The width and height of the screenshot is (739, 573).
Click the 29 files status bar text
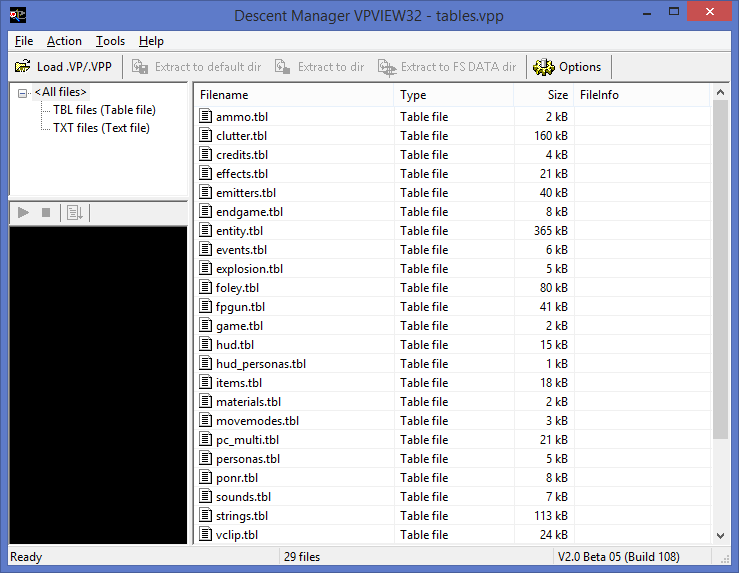tap(302, 557)
